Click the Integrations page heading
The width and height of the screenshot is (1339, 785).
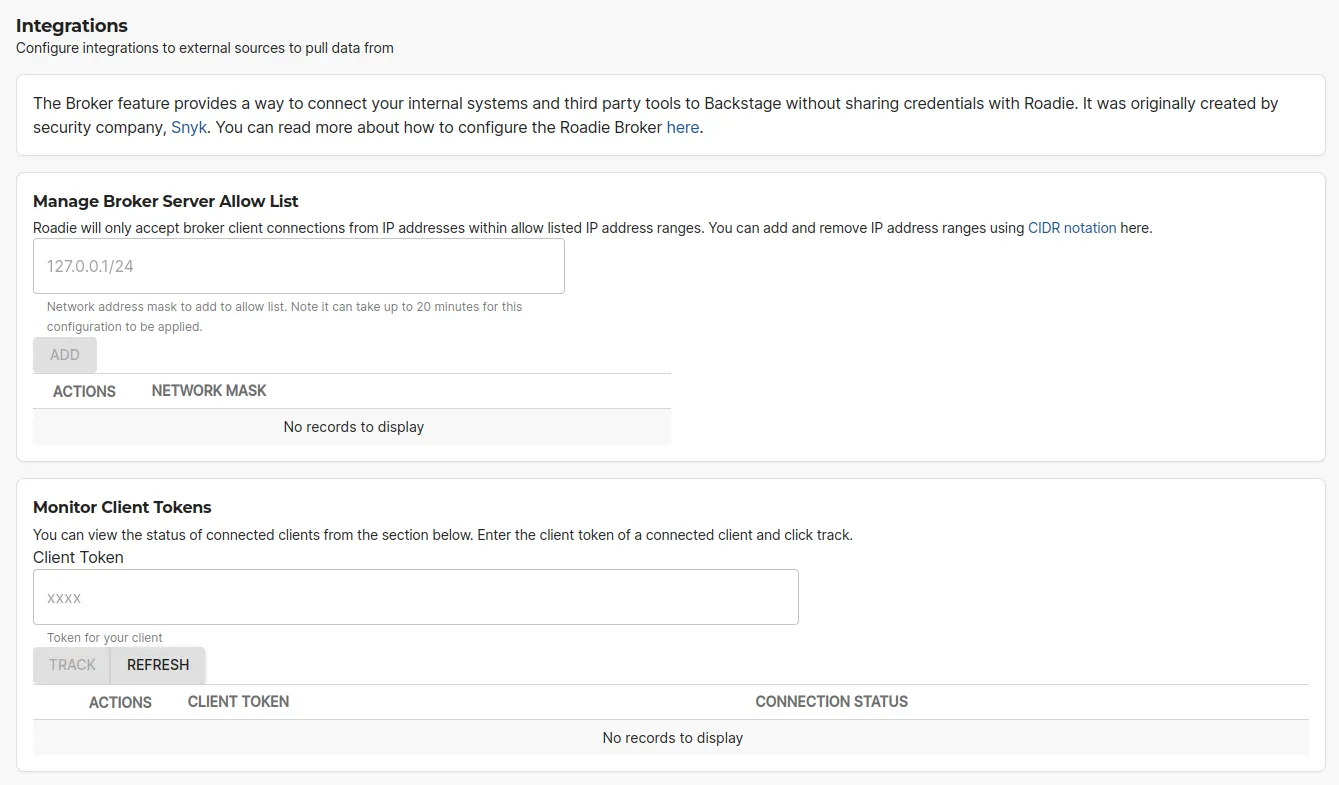click(x=71, y=25)
